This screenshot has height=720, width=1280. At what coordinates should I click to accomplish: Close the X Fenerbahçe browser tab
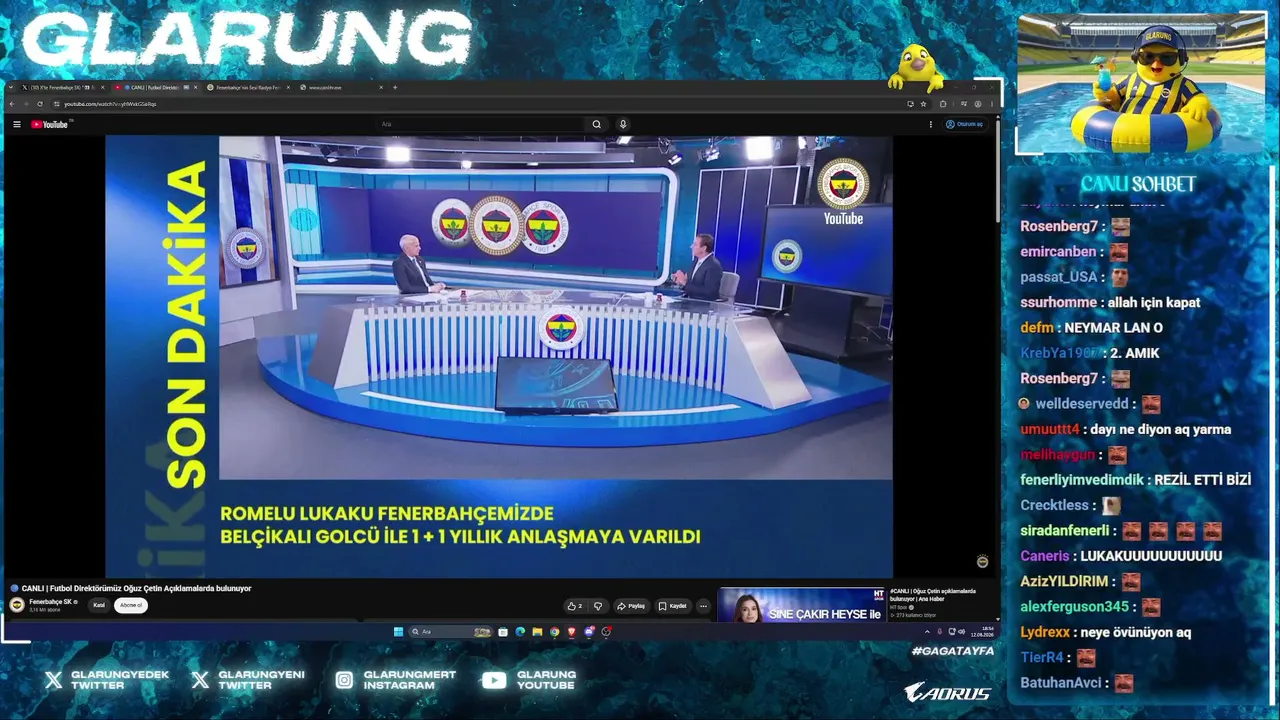(x=101, y=87)
